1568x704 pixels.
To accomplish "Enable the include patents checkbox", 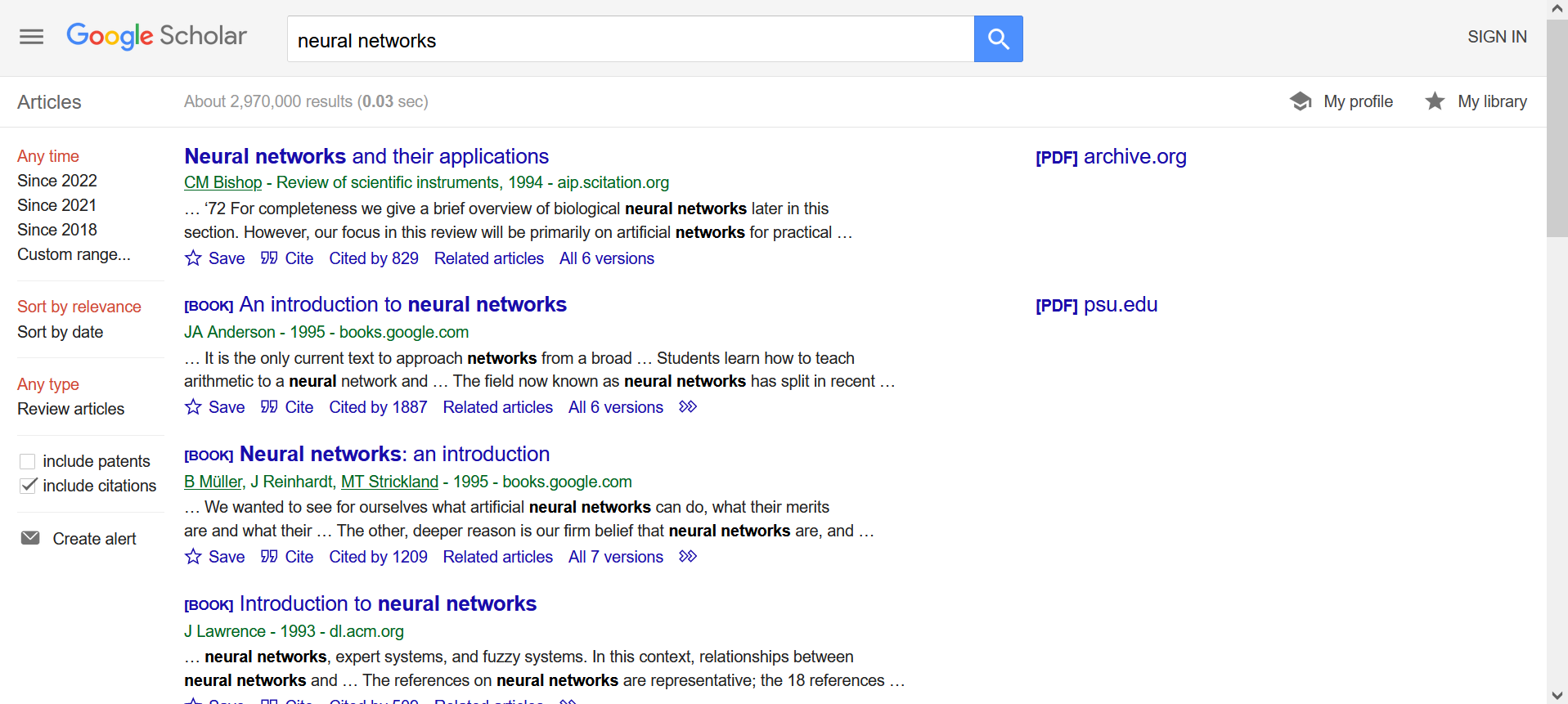I will (28, 461).
